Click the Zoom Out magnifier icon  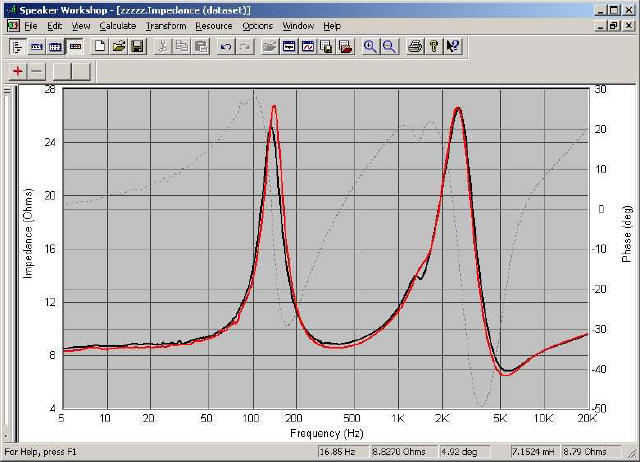tap(389, 46)
